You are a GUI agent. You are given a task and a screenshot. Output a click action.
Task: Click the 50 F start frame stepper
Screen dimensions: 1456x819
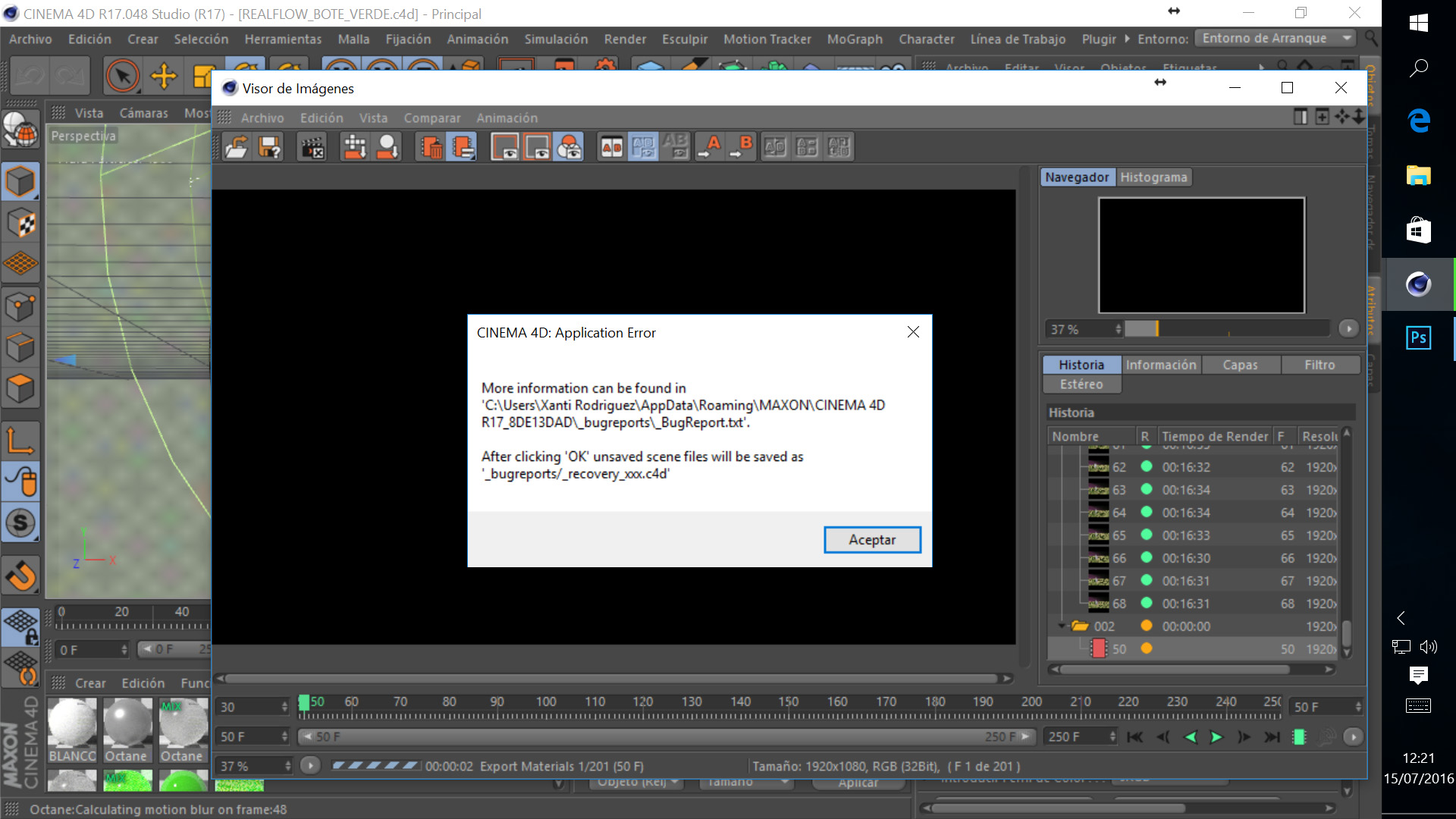click(x=284, y=736)
